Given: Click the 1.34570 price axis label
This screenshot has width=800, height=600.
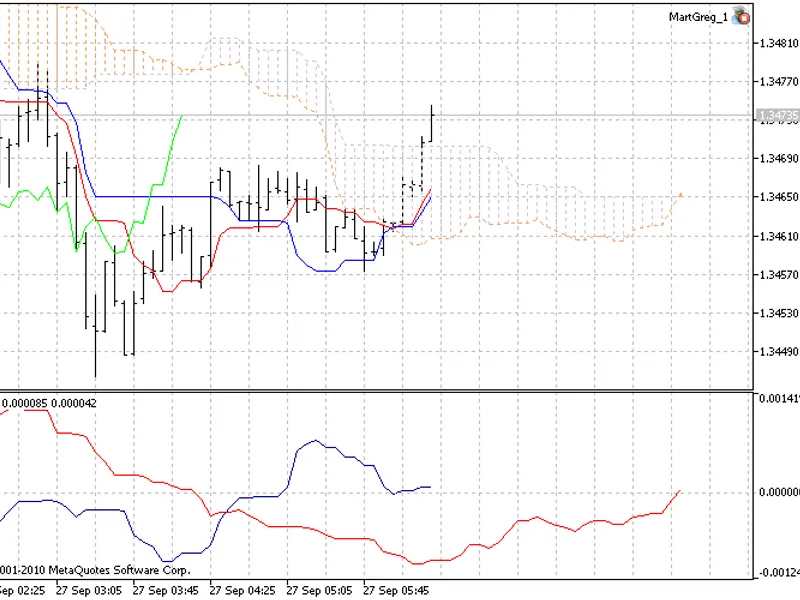Looking at the screenshot, I should point(779,275).
